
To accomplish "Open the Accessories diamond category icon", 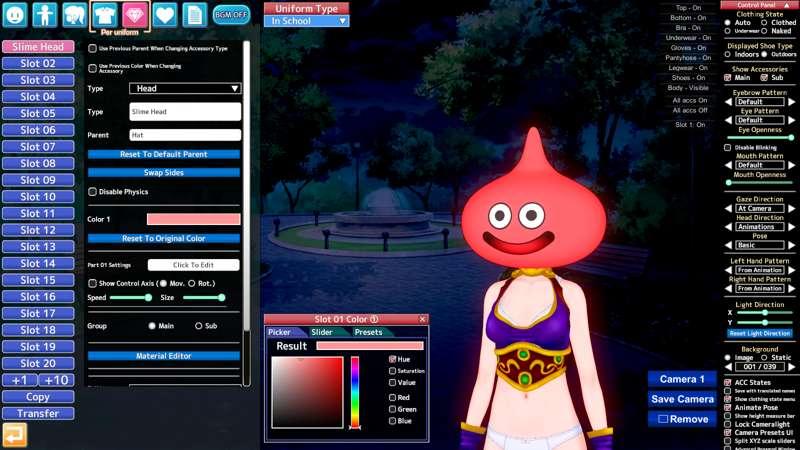I will tap(135, 15).
